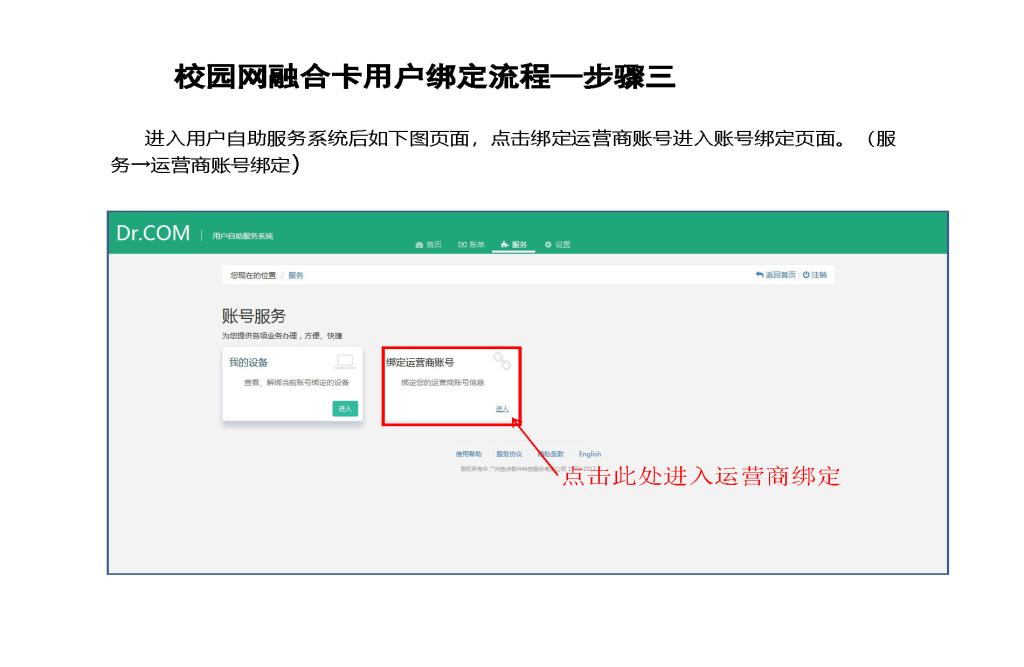Open the 服务协议 service agreement link
This screenshot has height=667, width=1024.
tap(509, 454)
